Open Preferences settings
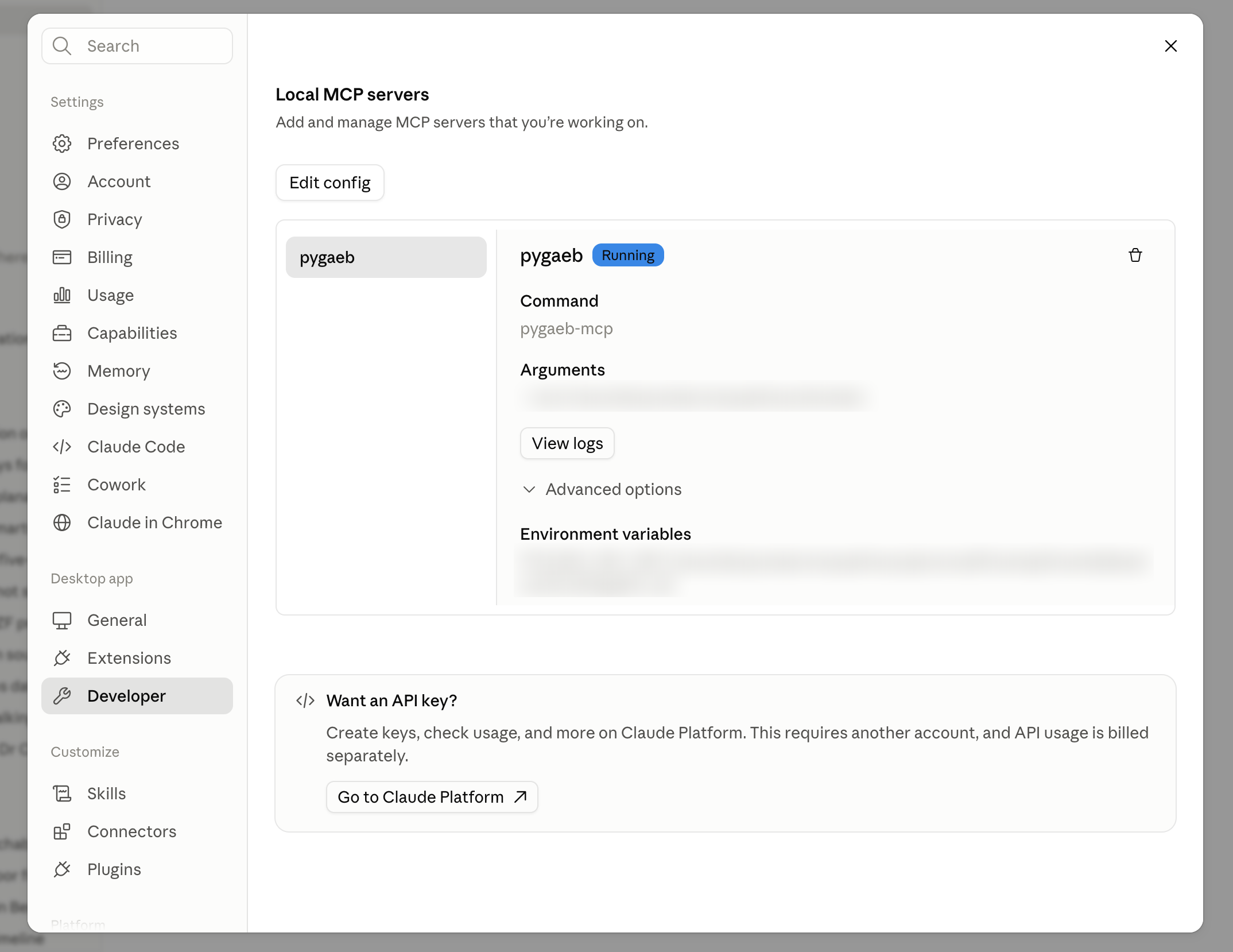 click(137, 144)
